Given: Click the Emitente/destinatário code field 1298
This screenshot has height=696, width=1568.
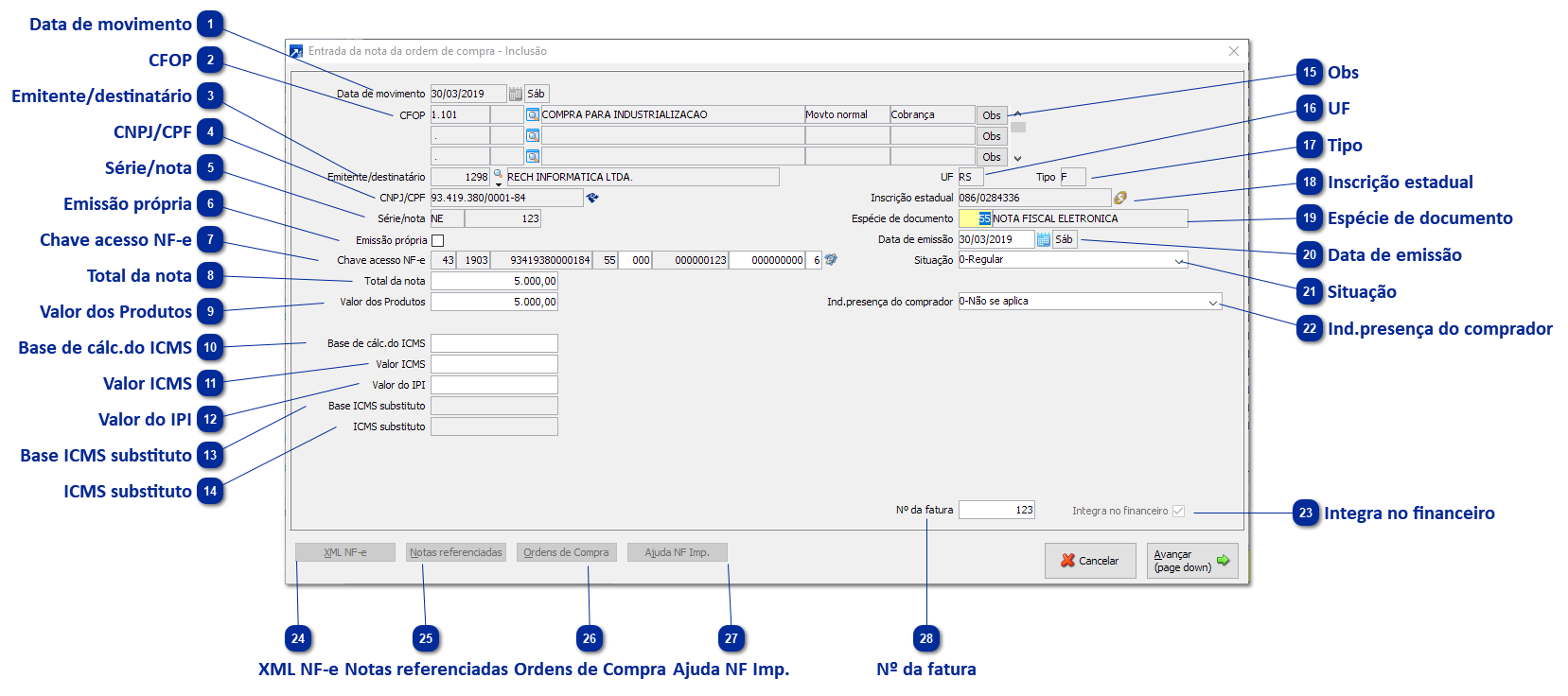Looking at the screenshot, I should 460,177.
